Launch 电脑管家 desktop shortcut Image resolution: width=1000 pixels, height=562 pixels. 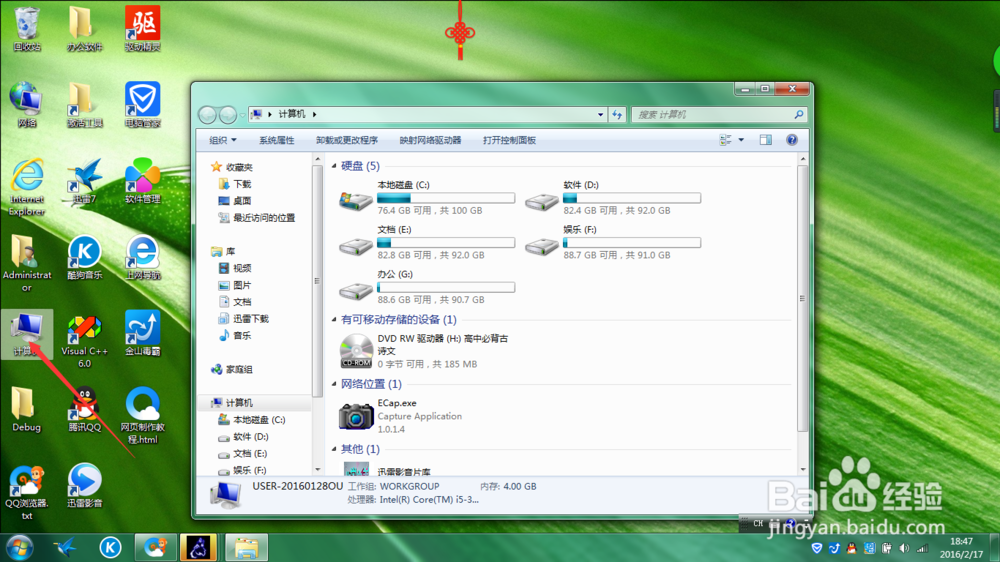click(x=142, y=105)
